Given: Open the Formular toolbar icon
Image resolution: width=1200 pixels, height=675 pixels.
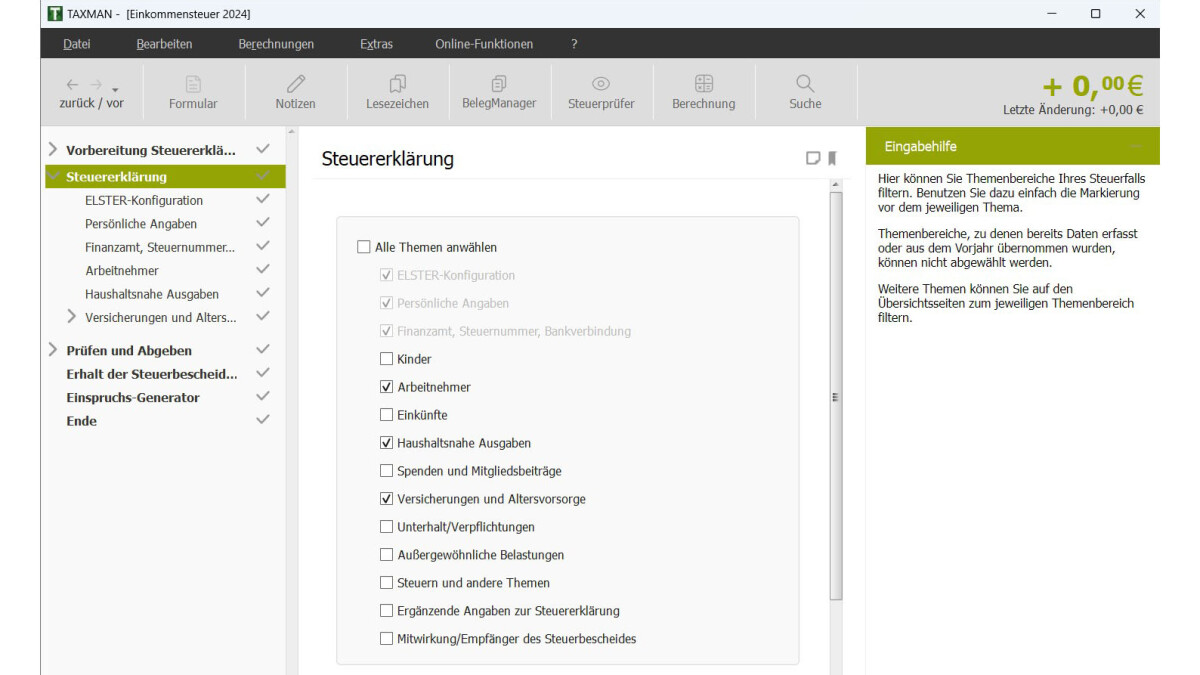Looking at the screenshot, I should 193,85.
